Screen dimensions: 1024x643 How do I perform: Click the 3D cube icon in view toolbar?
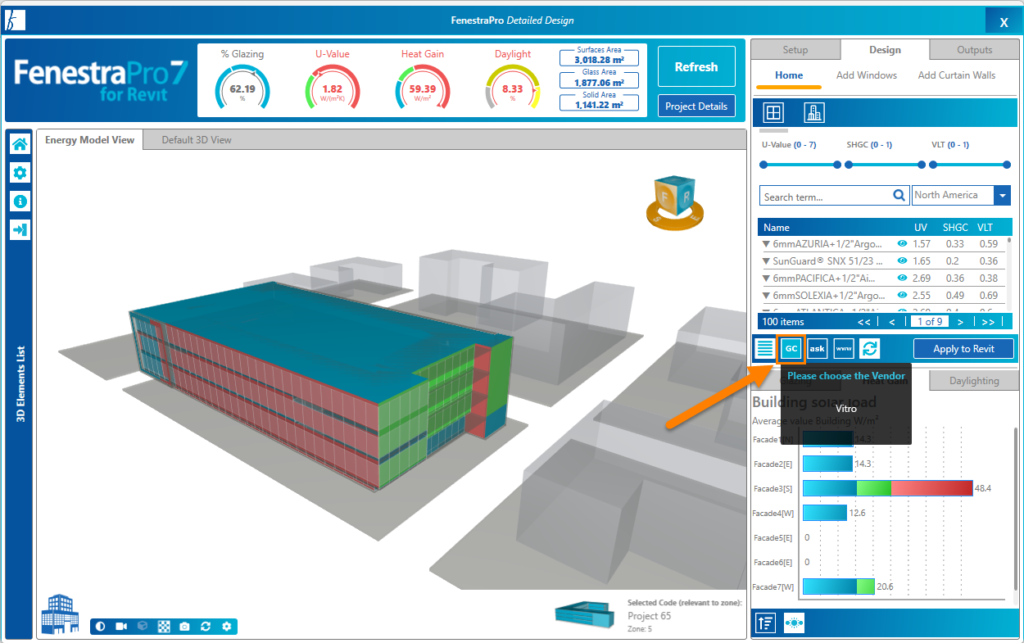142,626
